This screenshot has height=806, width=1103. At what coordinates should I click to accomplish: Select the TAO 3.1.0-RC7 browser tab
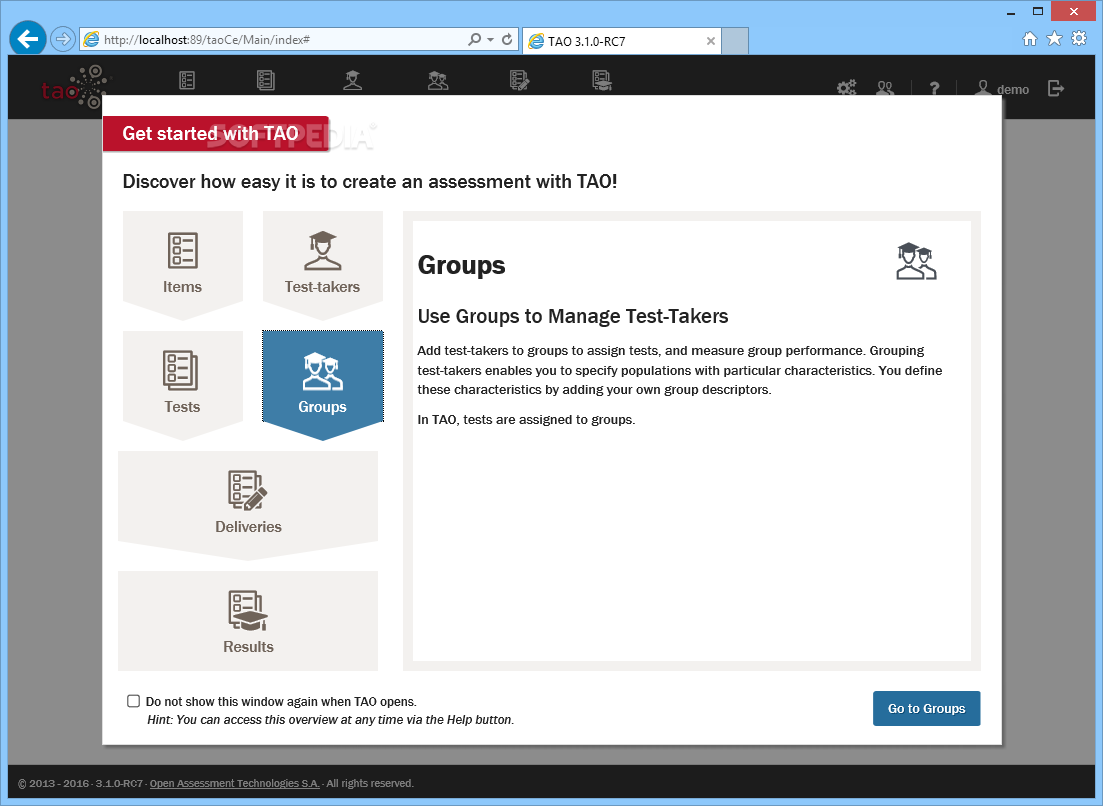tap(620, 41)
